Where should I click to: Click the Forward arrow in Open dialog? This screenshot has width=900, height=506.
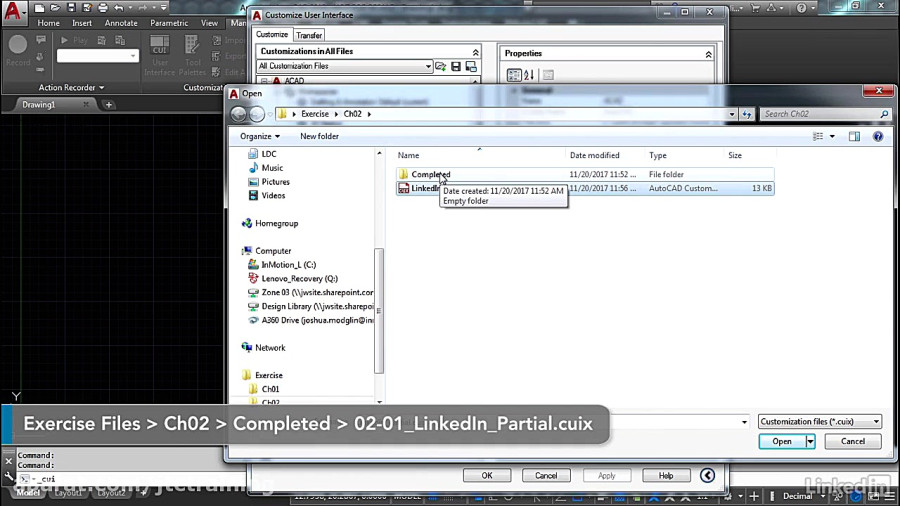click(257, 114)
